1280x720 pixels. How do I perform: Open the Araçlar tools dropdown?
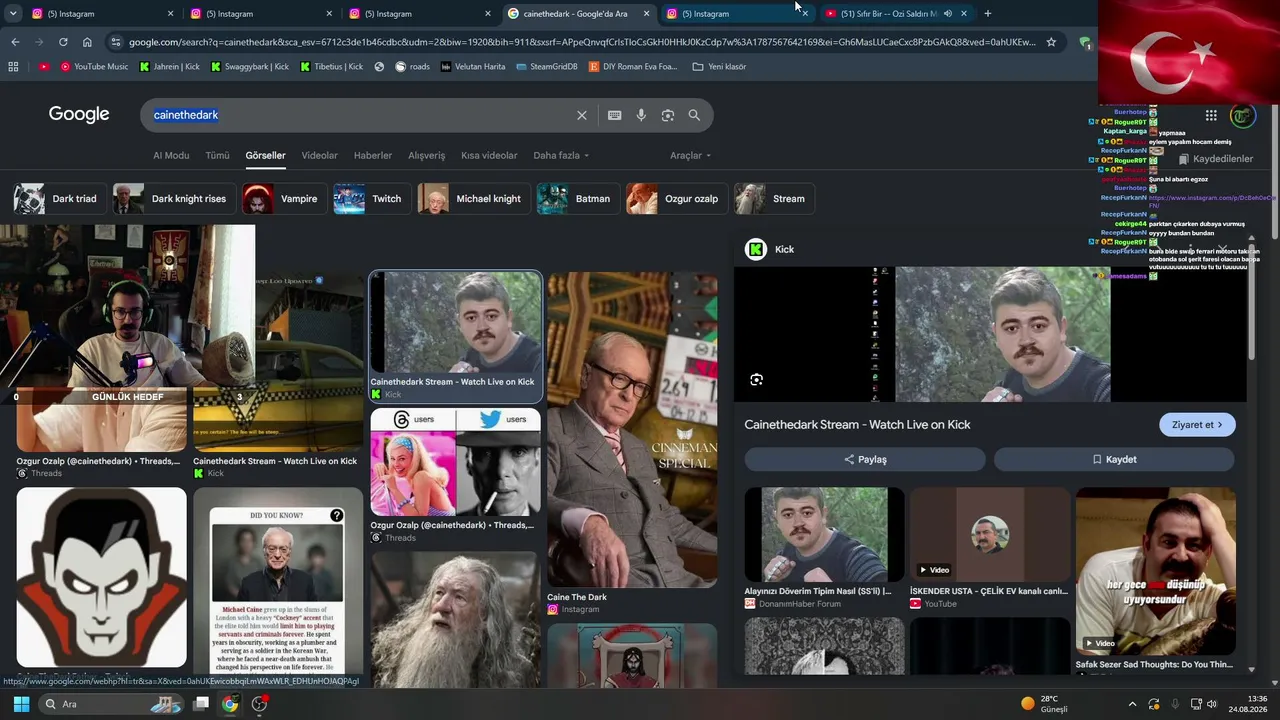[691, 156]
